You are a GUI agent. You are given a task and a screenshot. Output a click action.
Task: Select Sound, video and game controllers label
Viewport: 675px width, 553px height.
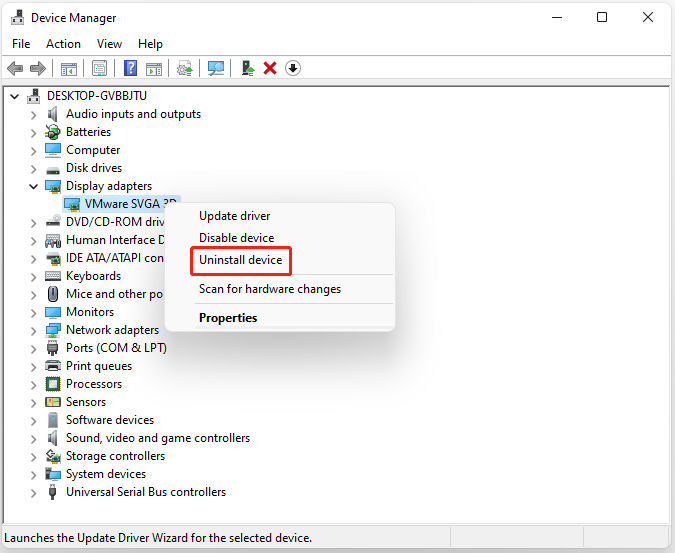[158, 438]
